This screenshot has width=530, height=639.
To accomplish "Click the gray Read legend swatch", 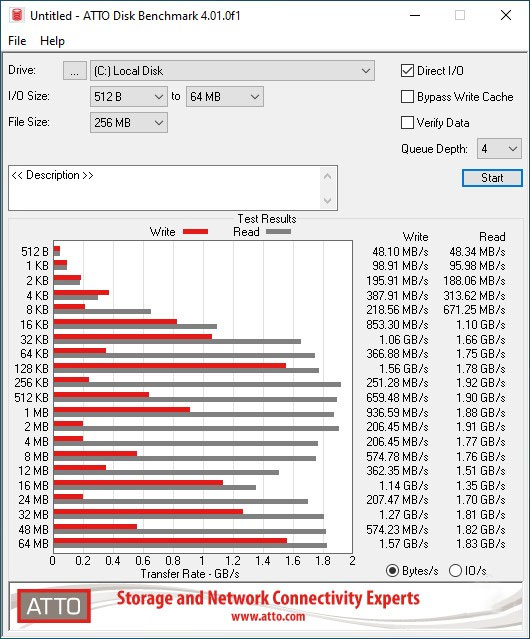I will tap(278, 231).
